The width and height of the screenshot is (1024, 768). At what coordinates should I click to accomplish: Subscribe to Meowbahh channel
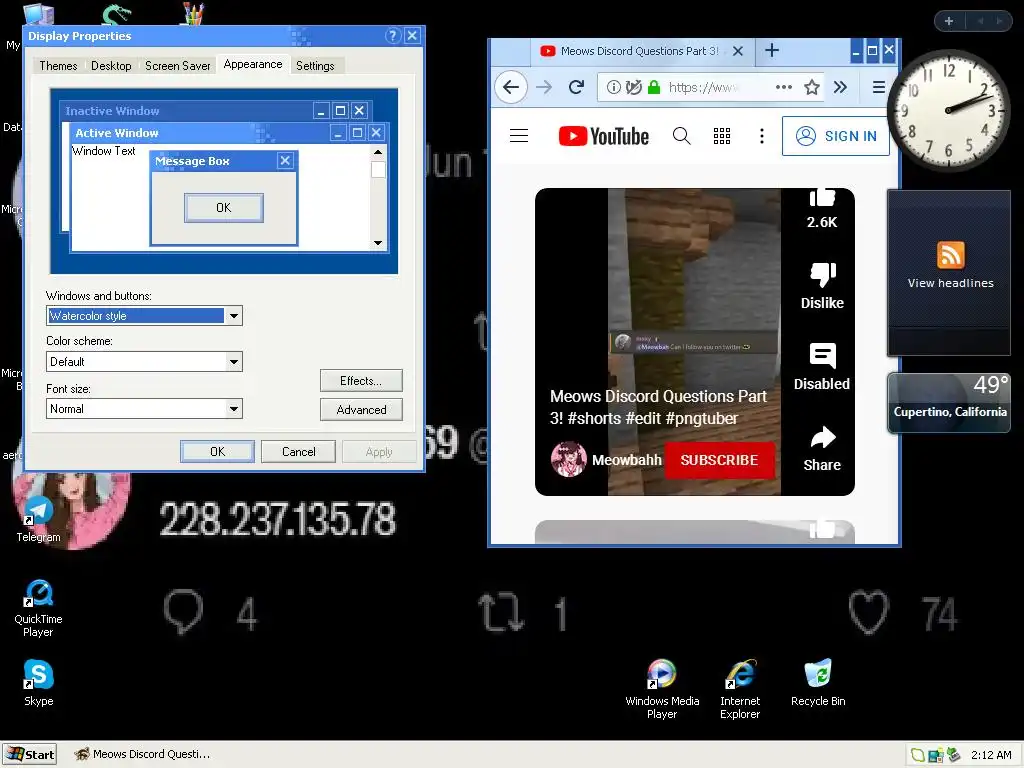[x=719, y=460]
